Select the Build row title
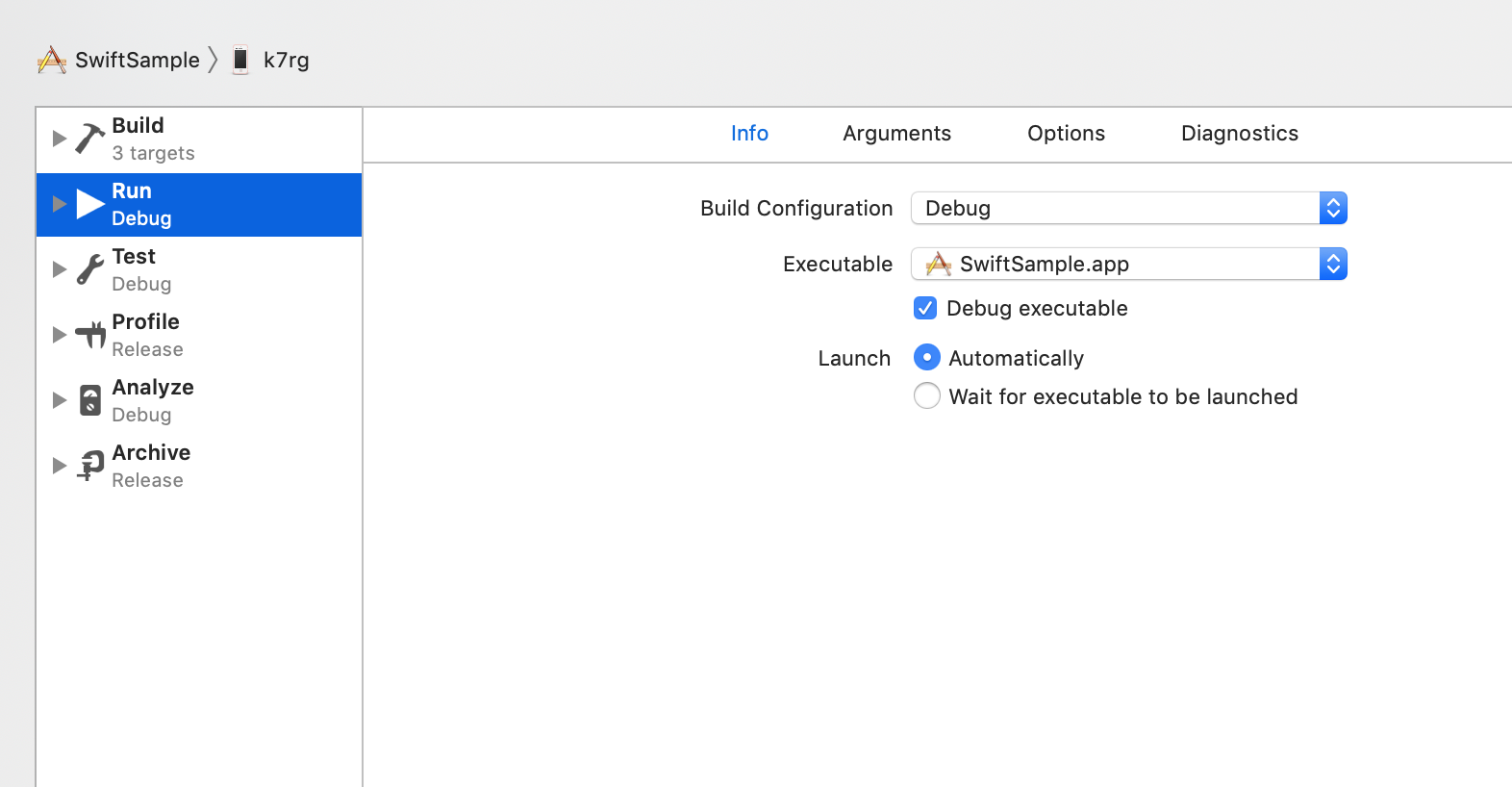Screen dimensions: 1512x787 click(138, 125)
